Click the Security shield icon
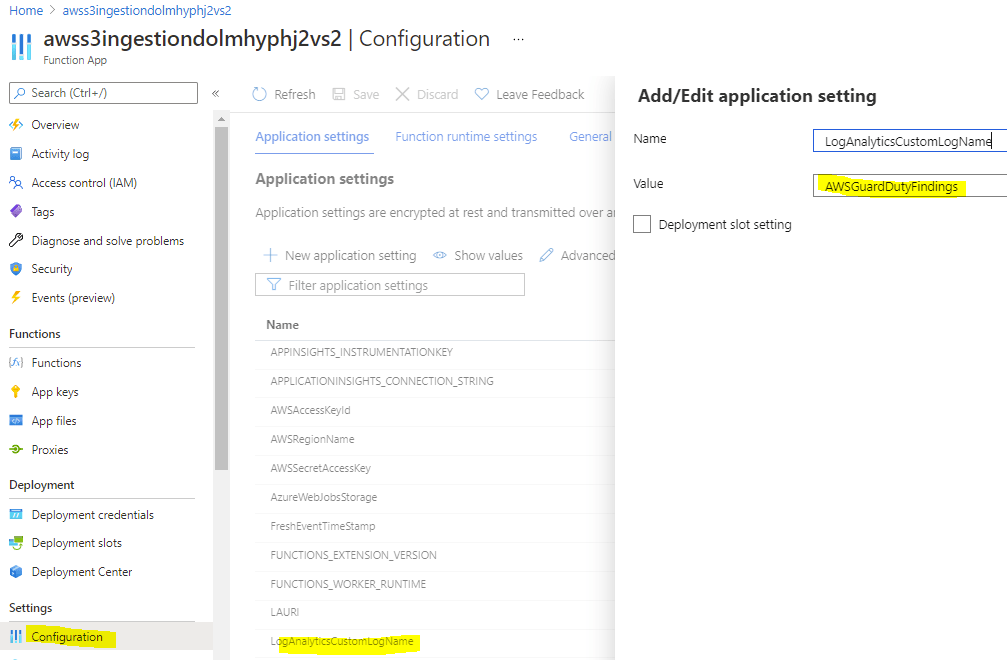 pyautogui.click(x=15, y=269)
